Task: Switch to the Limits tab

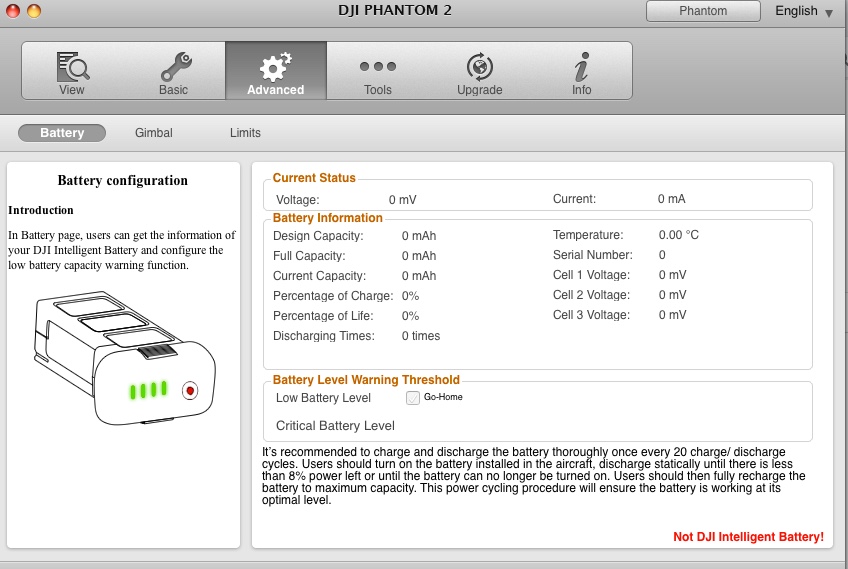Action: (245, 133)
